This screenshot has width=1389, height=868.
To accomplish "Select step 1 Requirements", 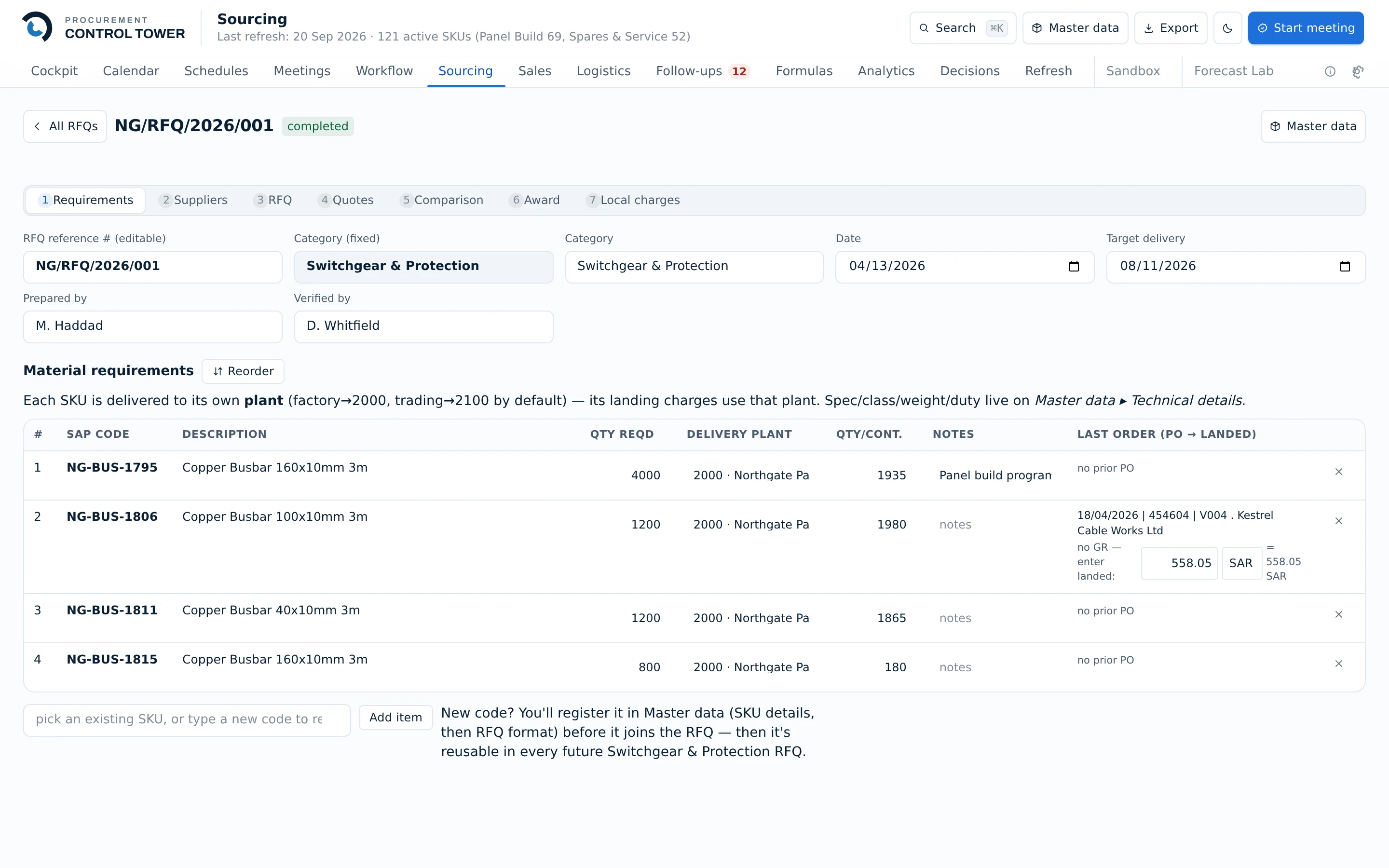I will click(x=85, y=200).
